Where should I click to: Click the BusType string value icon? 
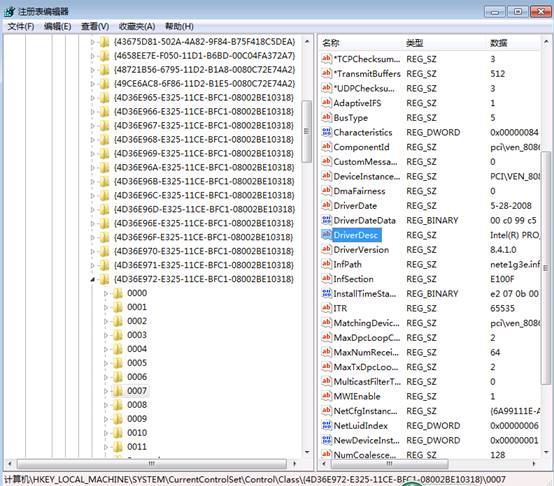[326, 117]
